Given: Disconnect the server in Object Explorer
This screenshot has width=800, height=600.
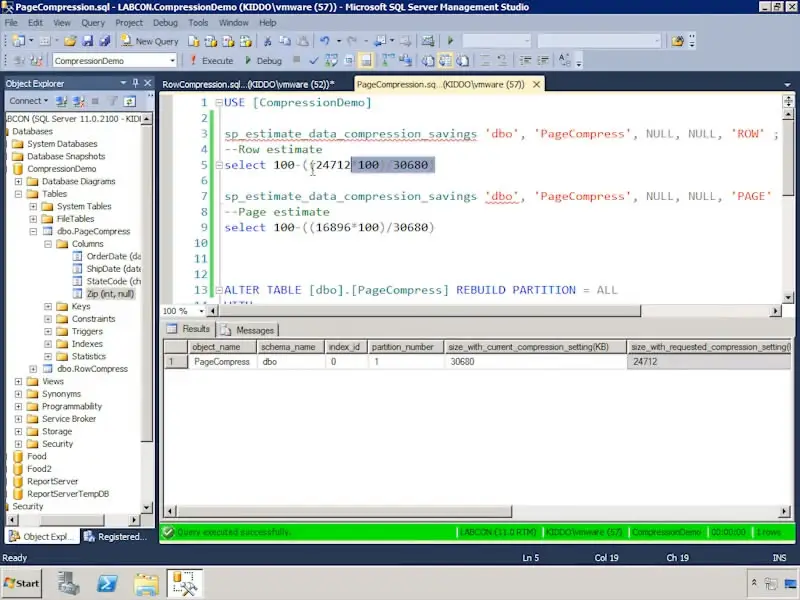Looking at the screenshot, I should (x=79, y=101).
